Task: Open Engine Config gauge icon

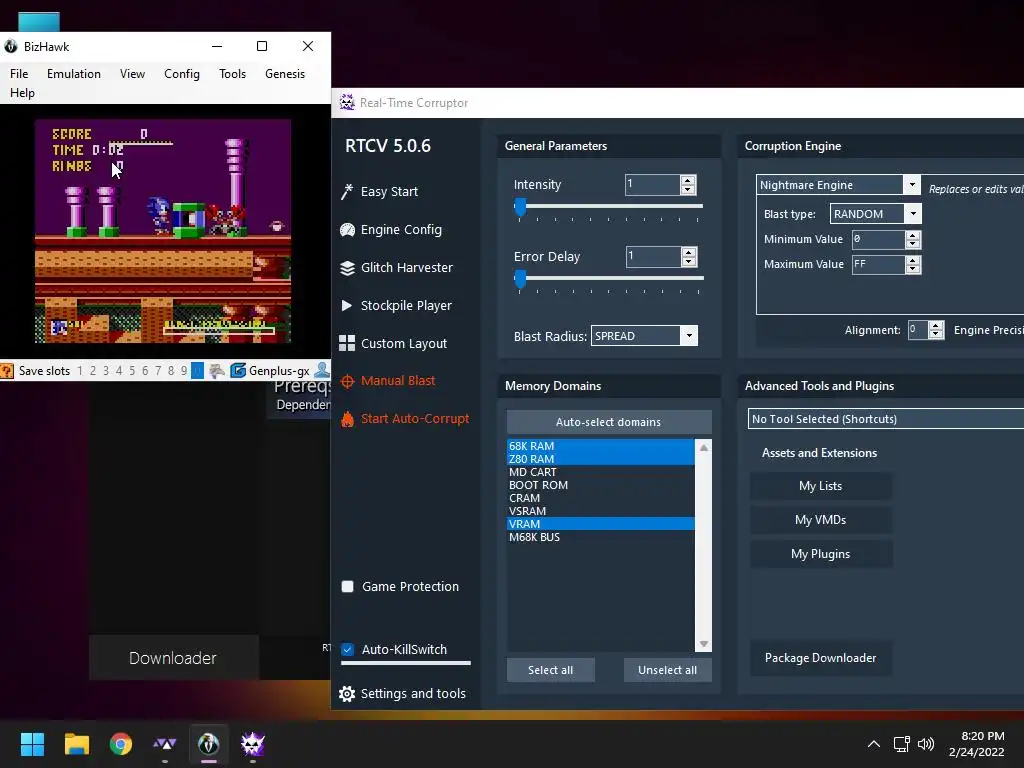Action: pos(347,229)
